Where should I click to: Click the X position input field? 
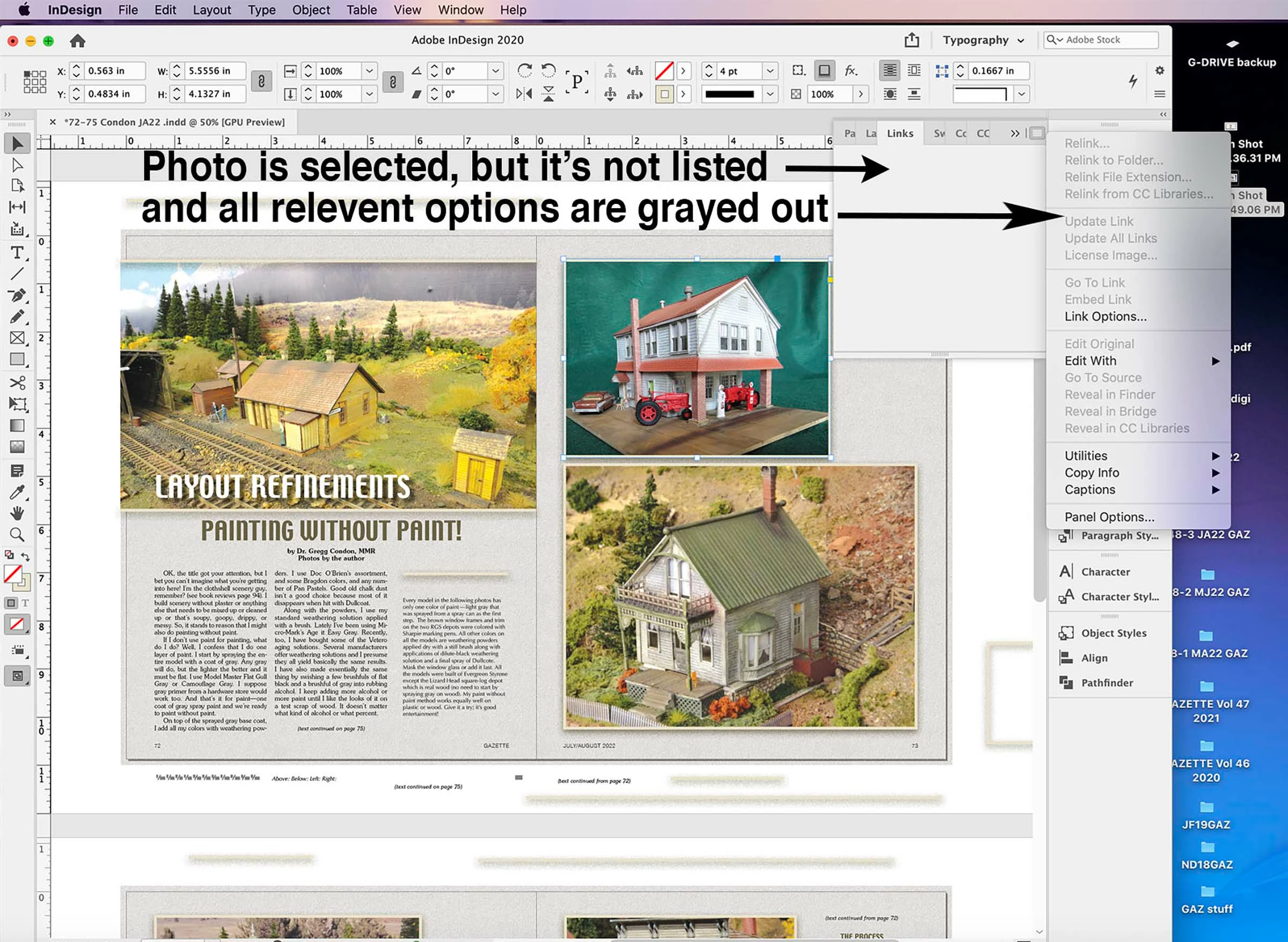point(114,71)
